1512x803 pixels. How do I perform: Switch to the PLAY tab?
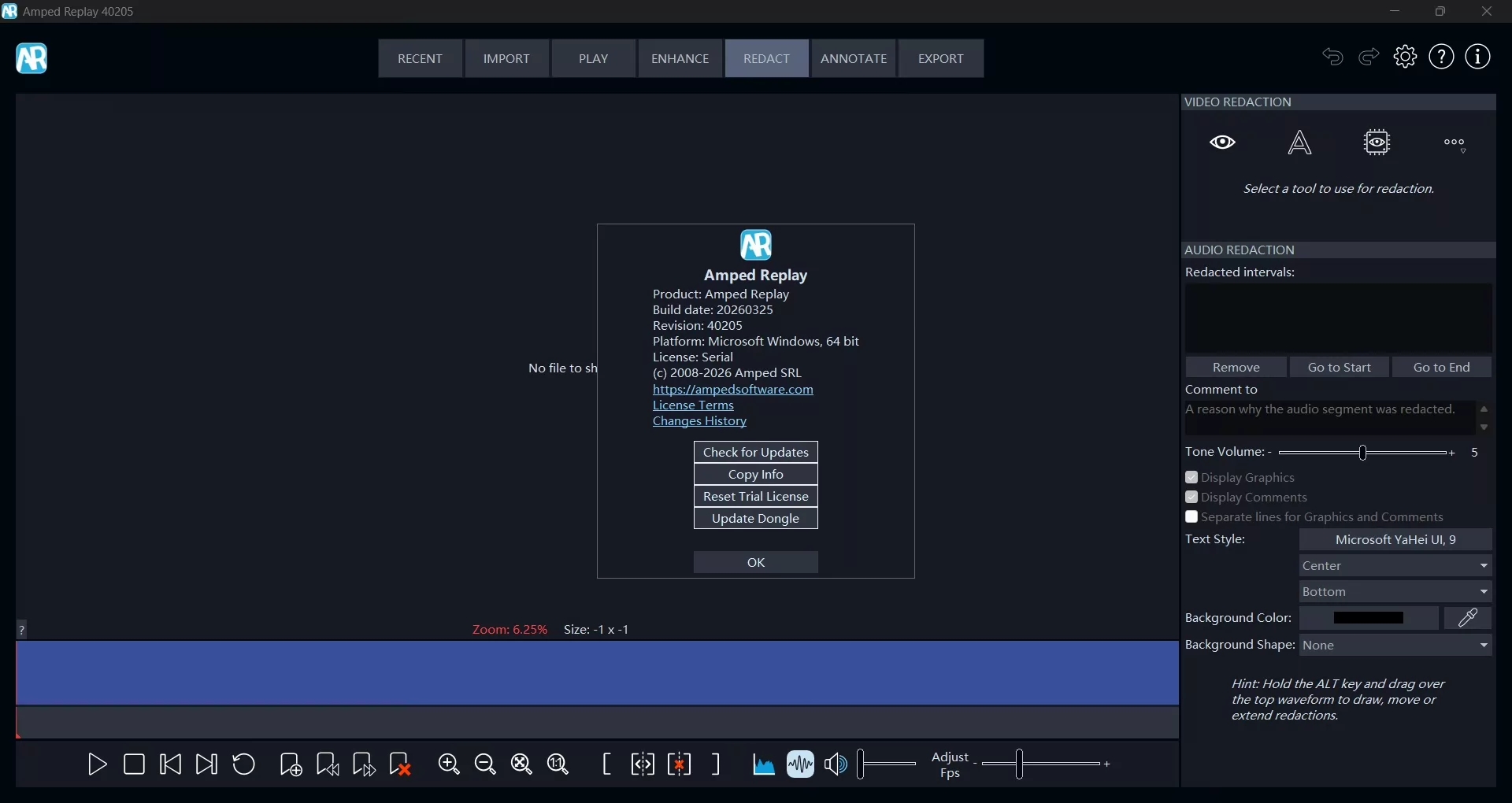click(x=594, y=58)
